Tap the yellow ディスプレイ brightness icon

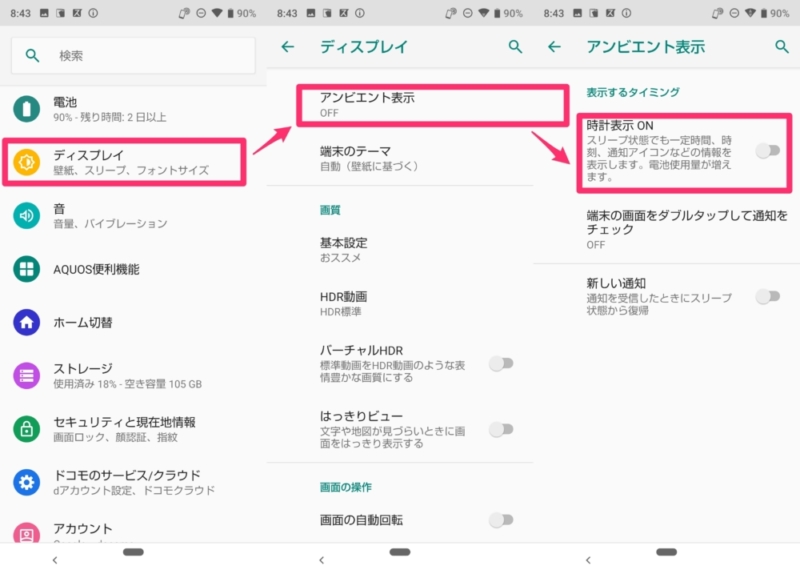pos(27,162)
